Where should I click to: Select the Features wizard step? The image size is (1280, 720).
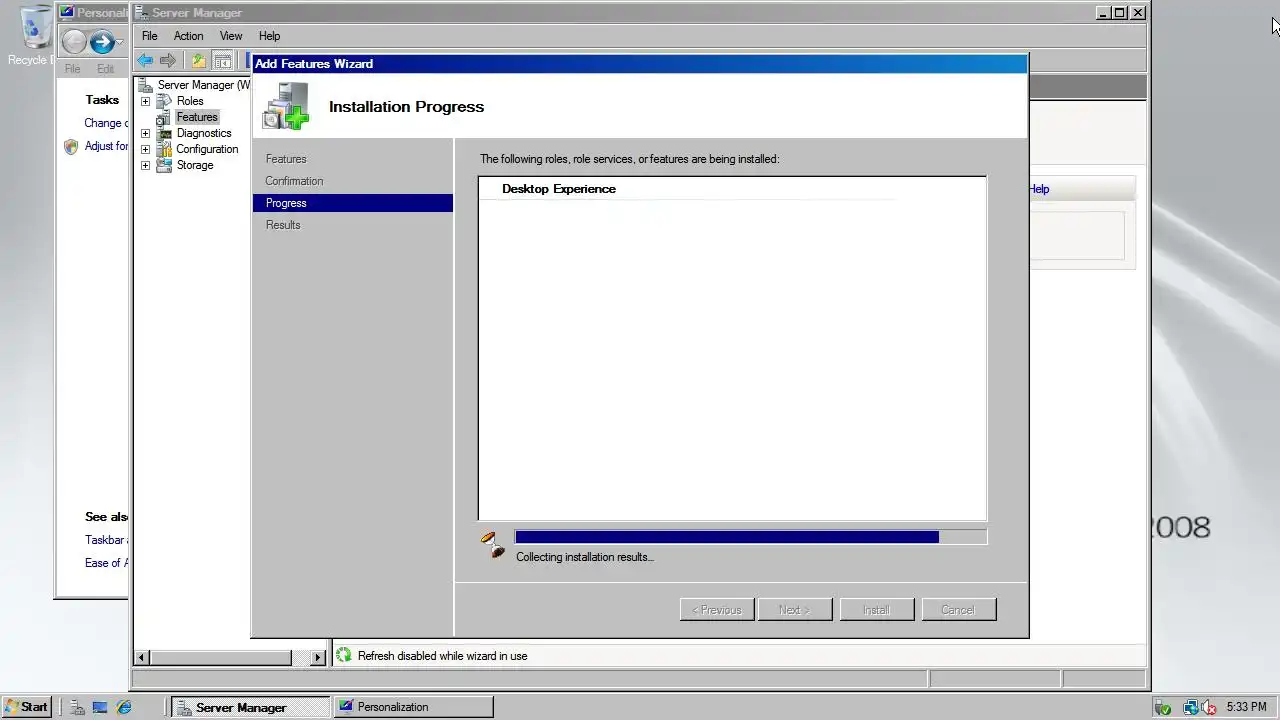(x=286, y=159)
